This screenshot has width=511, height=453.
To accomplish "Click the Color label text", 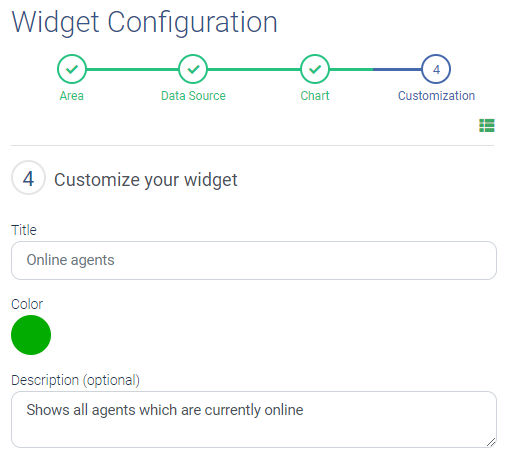I will [27, 304].
